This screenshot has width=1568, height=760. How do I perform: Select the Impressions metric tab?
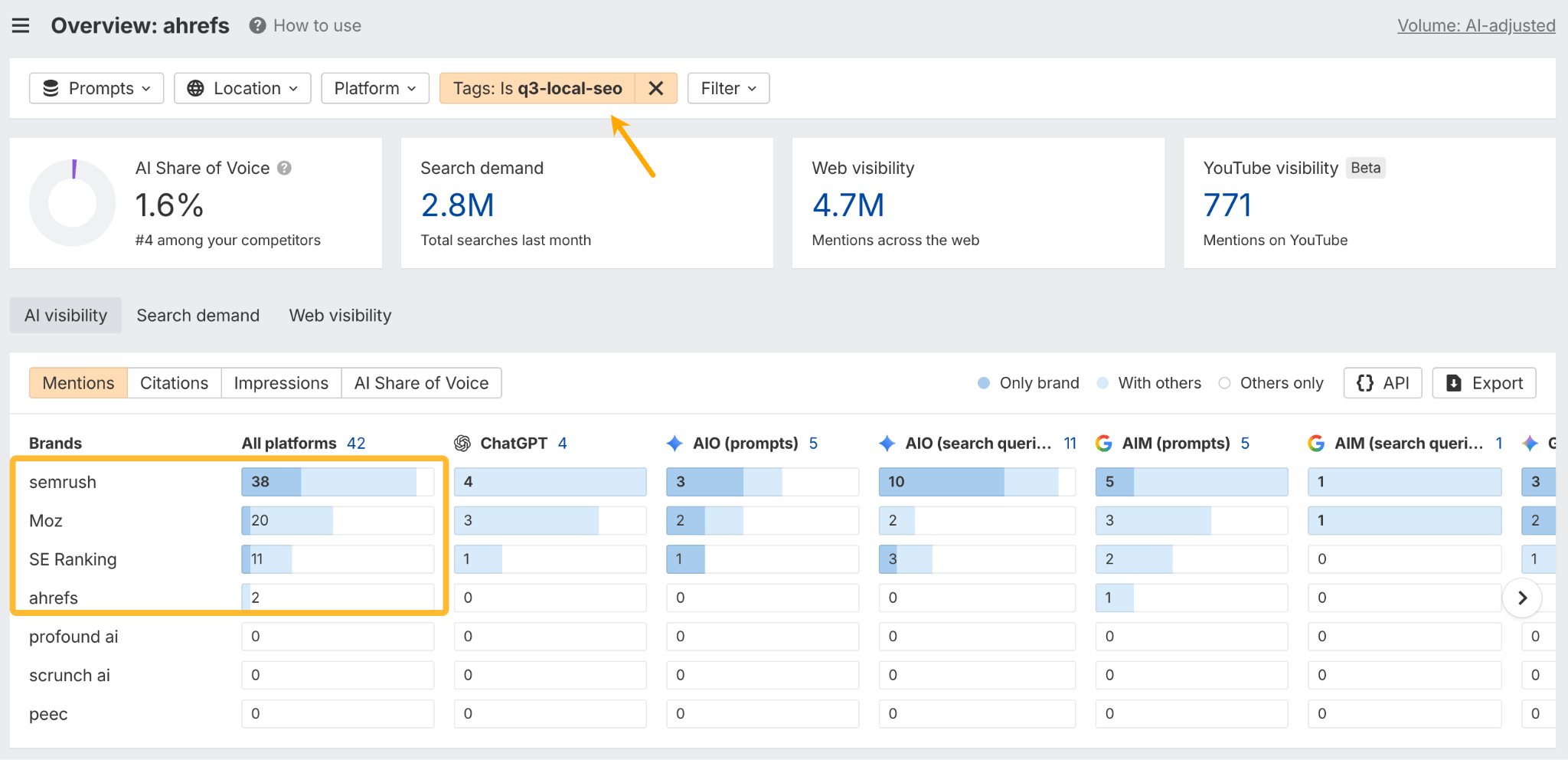(x=281, y=383)
